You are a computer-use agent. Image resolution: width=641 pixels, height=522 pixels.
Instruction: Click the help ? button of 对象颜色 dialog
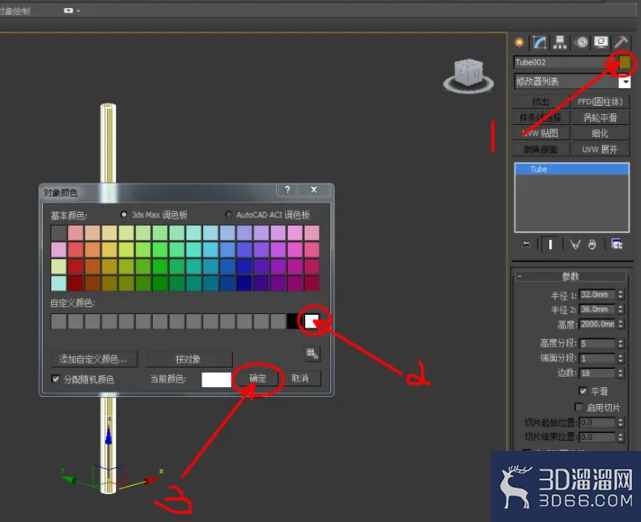click(287, 190)
